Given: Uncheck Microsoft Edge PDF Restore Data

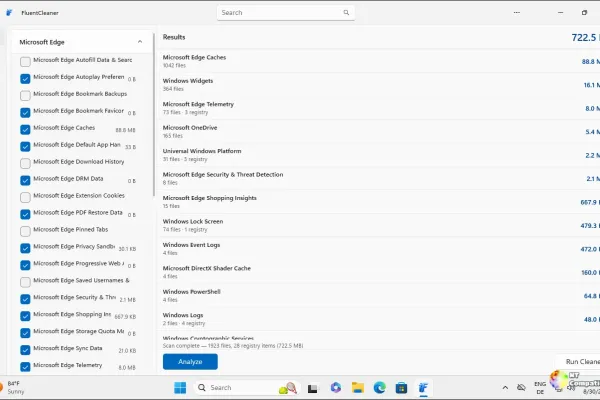Looking at the screenshot, I should pos(25,214).
